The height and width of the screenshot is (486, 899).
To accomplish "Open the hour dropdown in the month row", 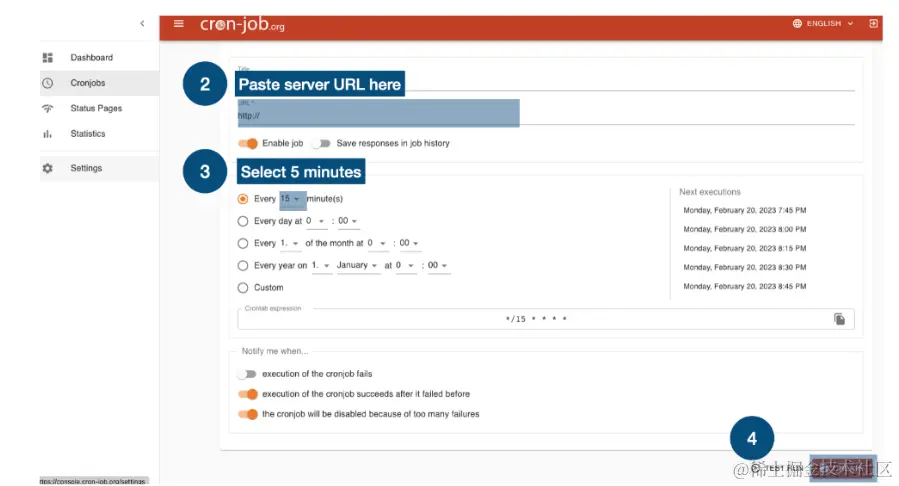I will [377, 244].
